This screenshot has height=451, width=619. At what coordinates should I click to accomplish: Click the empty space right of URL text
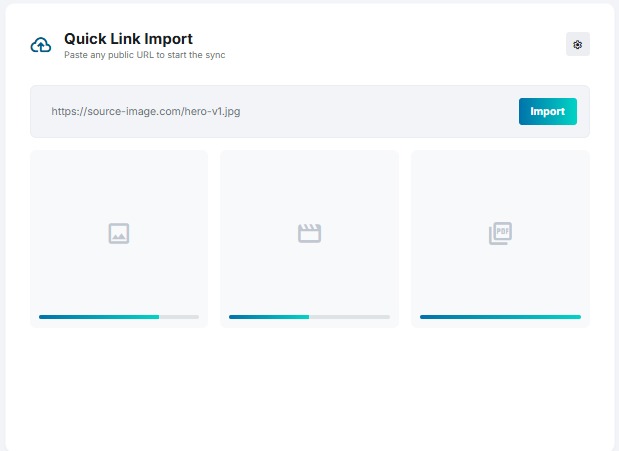coord(380,111)
